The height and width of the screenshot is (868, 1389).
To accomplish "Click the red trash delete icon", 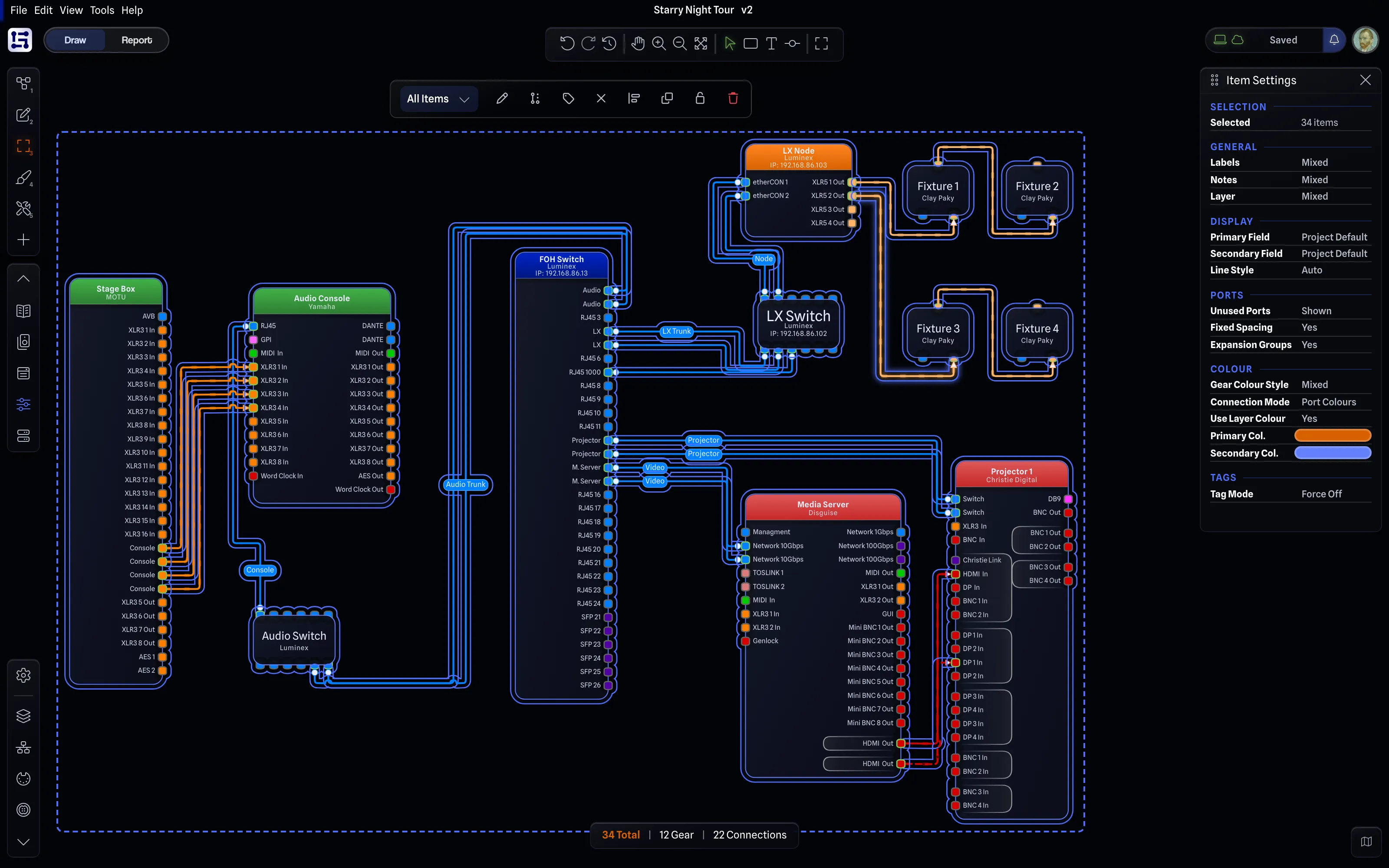I will (x=733, y=99).
